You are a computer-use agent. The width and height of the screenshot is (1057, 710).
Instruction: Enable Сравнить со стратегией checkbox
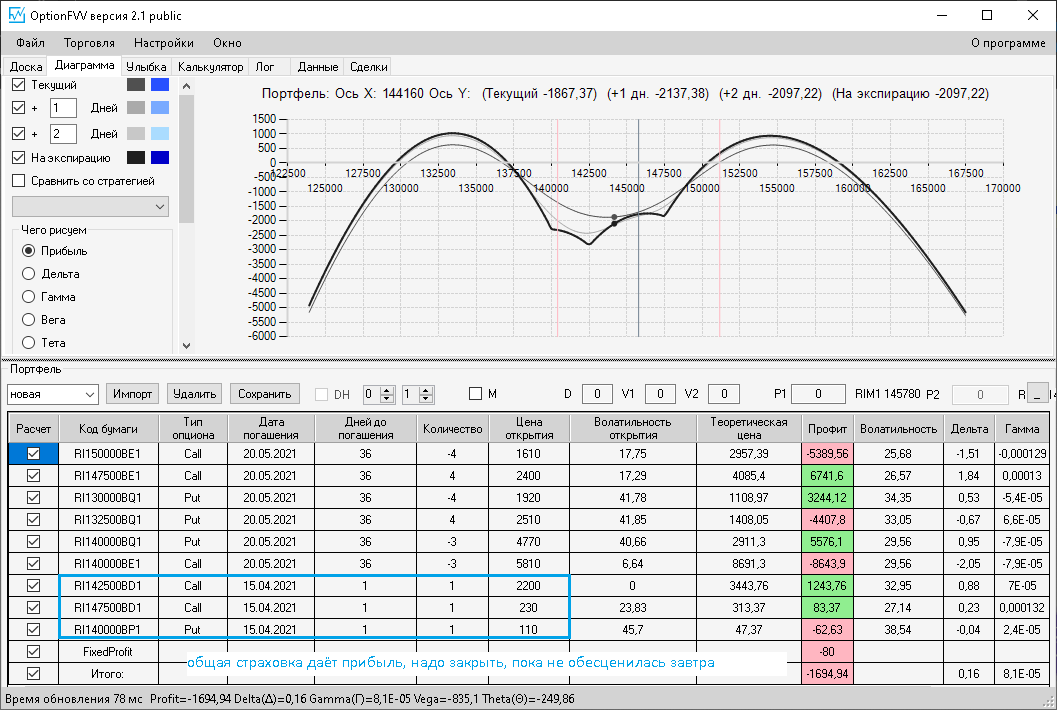(x=18, y=181)
